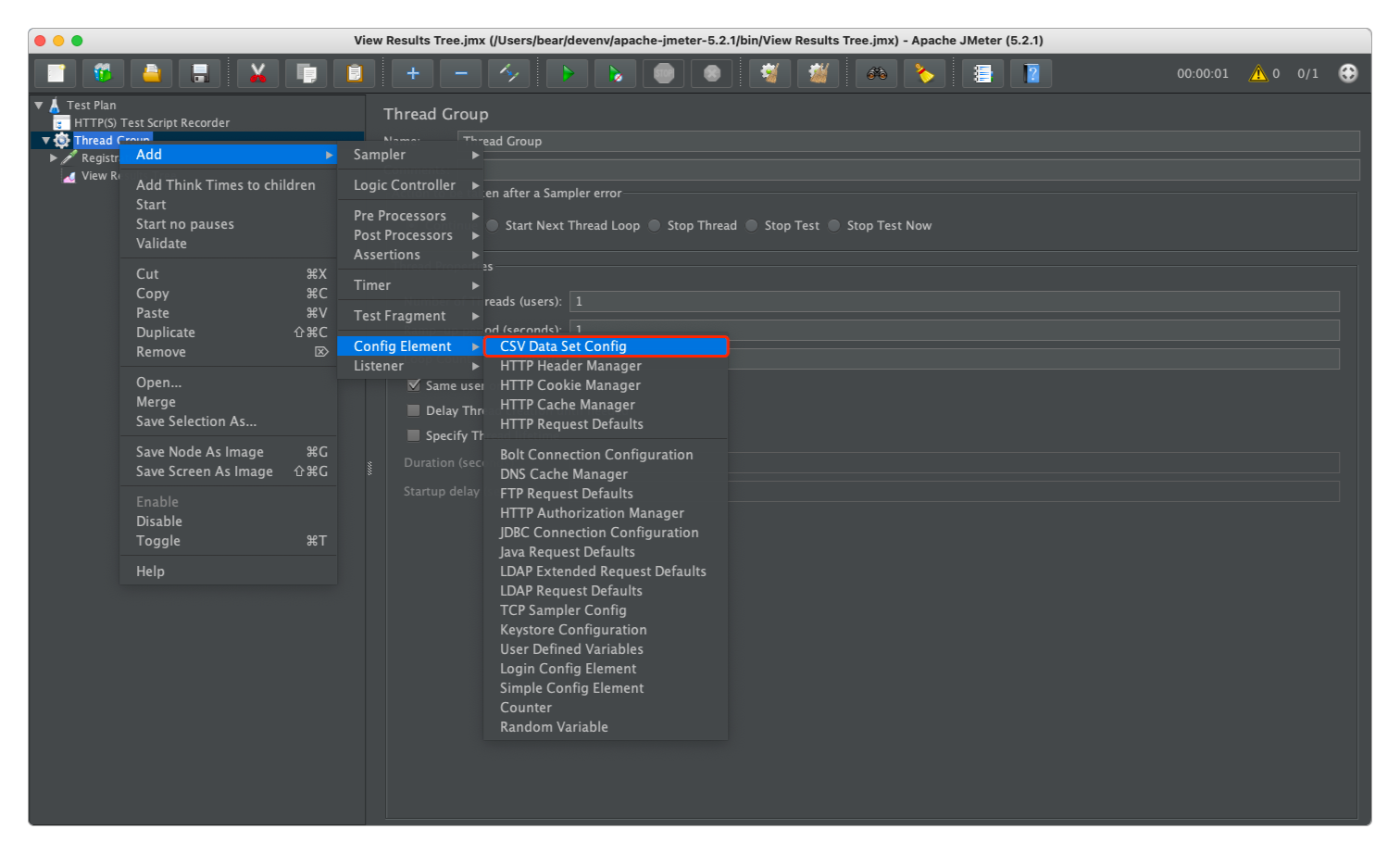Image resolution: width=1400 pixels, height=854 pixels.
Task: Click Help in the context menu
Action: tap(229, 571)
